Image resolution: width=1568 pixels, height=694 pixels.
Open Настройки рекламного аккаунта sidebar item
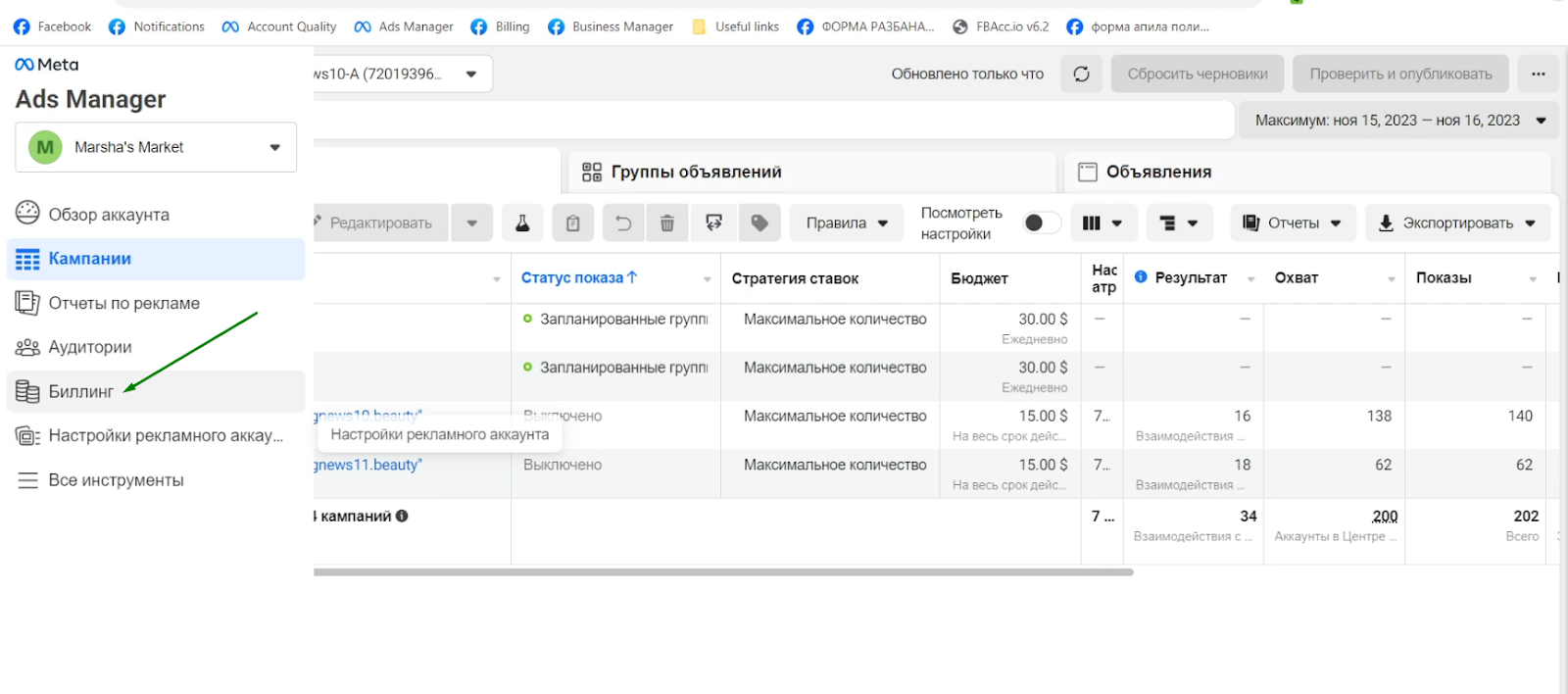click(x=156, y=435)
